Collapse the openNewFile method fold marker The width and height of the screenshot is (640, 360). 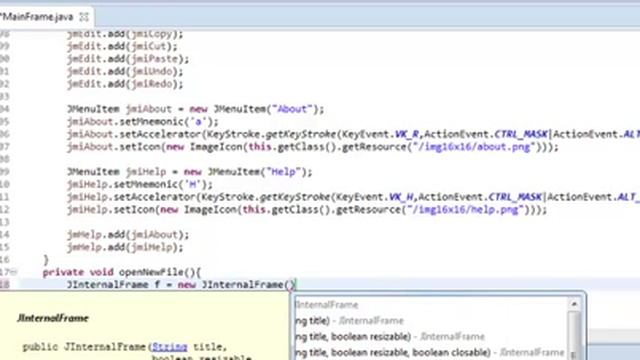[x=13, y=271]
